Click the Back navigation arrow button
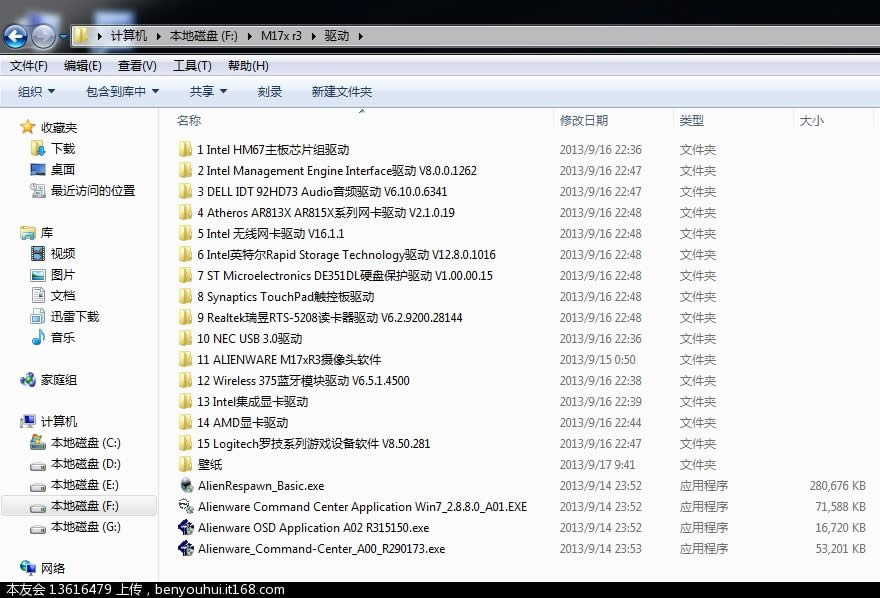880x598 pixels. (x=16, y=37)
